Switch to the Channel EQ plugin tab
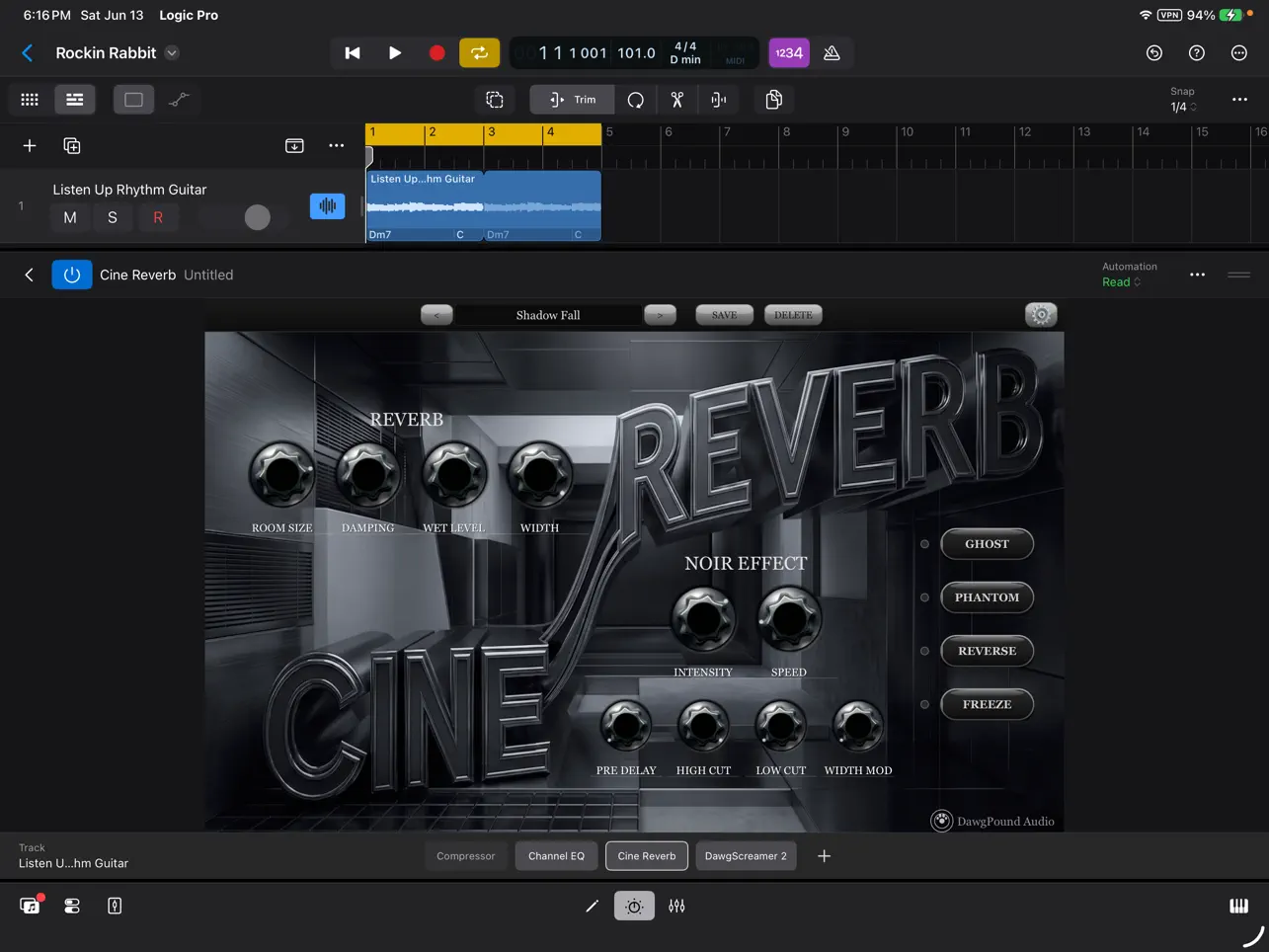 (x=556, y=856)
